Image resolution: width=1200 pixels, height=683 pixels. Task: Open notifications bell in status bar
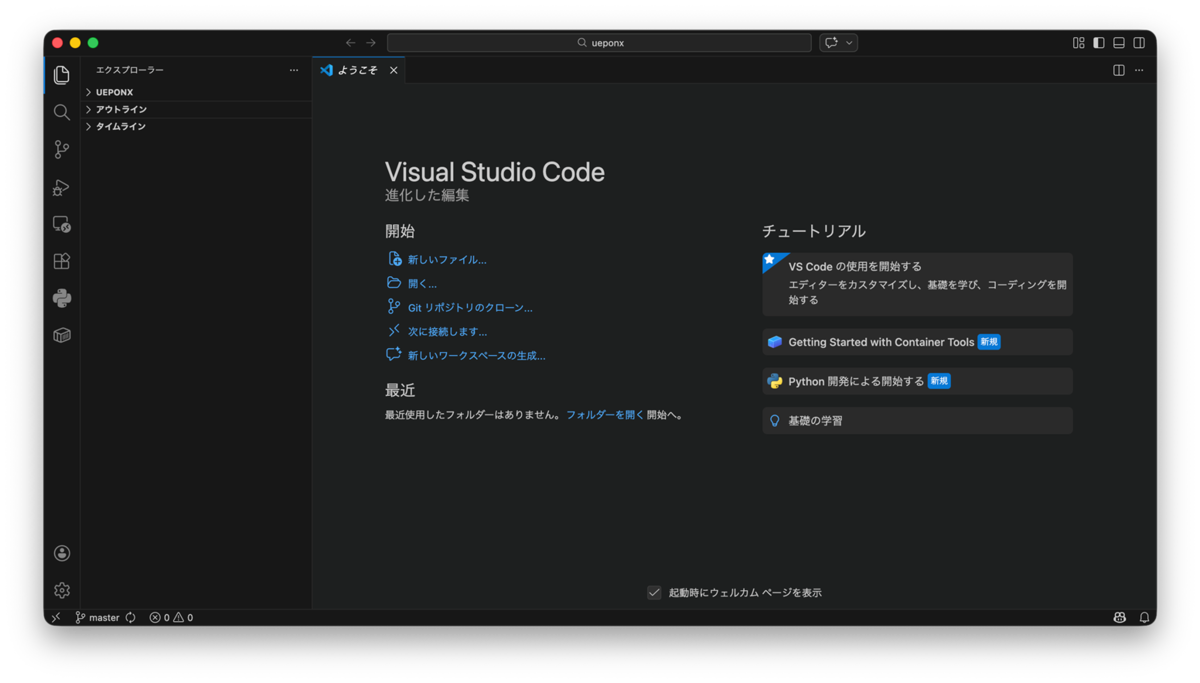pos(1144,618)
